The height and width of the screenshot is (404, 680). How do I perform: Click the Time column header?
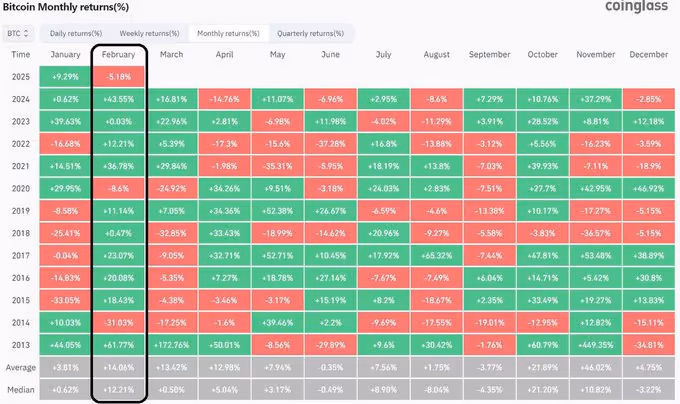pos(21,54)
